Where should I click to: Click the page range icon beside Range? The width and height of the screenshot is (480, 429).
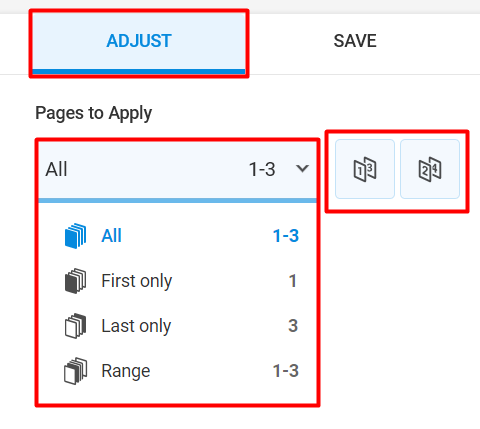click(75, 371)
